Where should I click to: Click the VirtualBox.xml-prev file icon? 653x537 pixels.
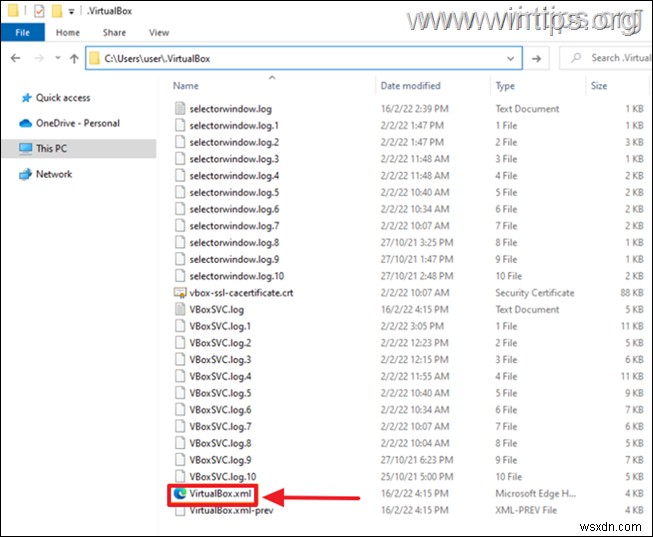coord(180,511)
